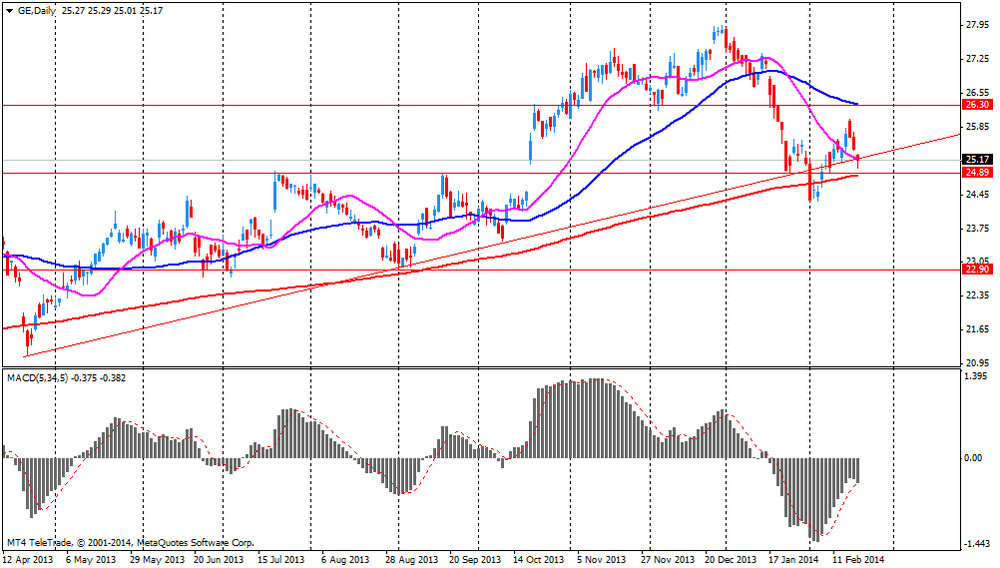The width and height of the screenshot is (1000, 568).
Task: Click the 28 Aug 2013 date label
Action: point(411,560)
